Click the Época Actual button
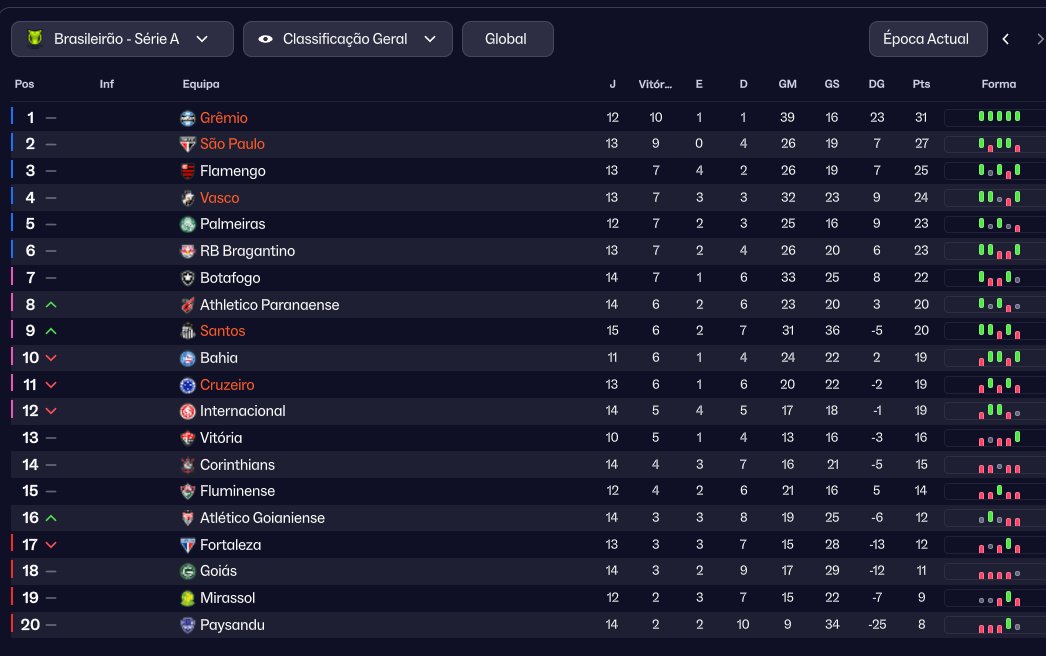This screenshot has height=656, width=1046. pyautogui.click(x=927, y=39)
